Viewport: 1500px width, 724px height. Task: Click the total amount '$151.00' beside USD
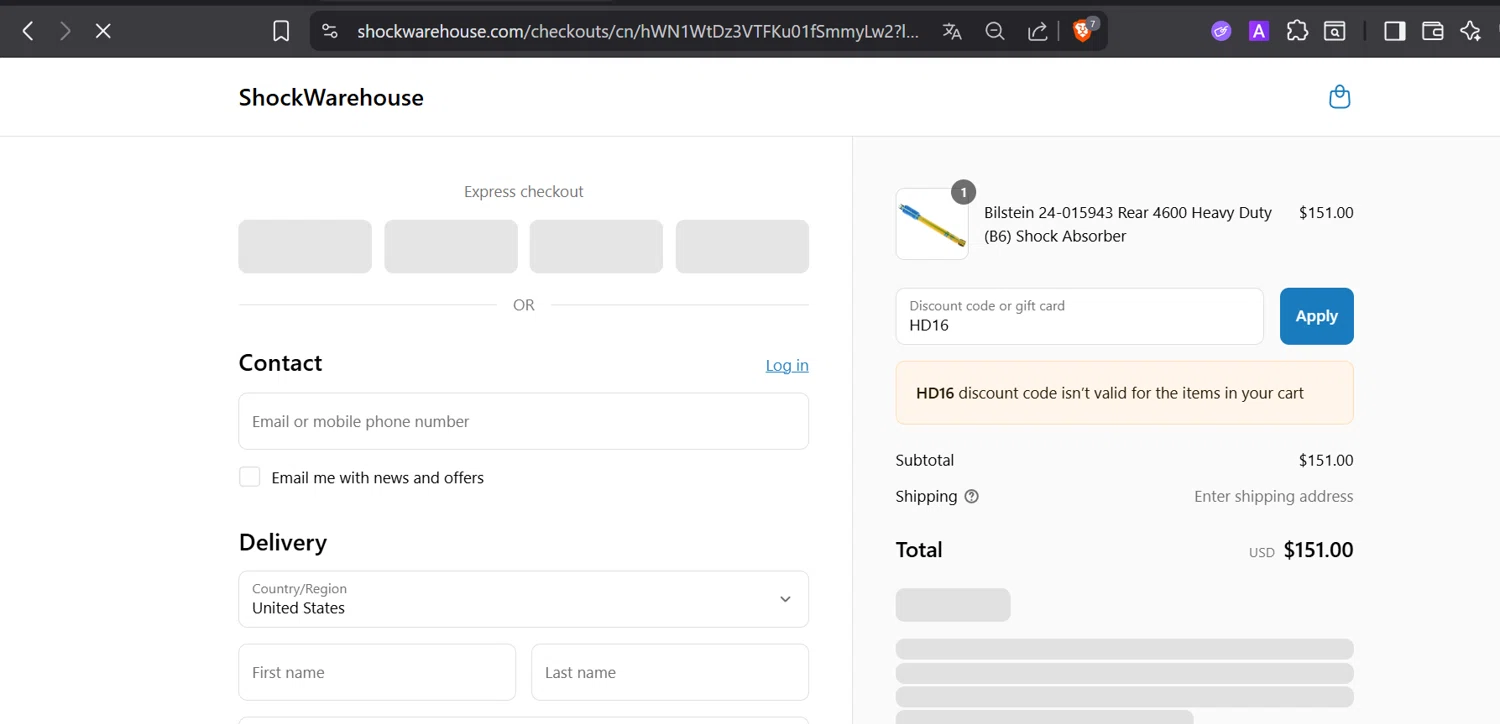tap(1318, 550)
